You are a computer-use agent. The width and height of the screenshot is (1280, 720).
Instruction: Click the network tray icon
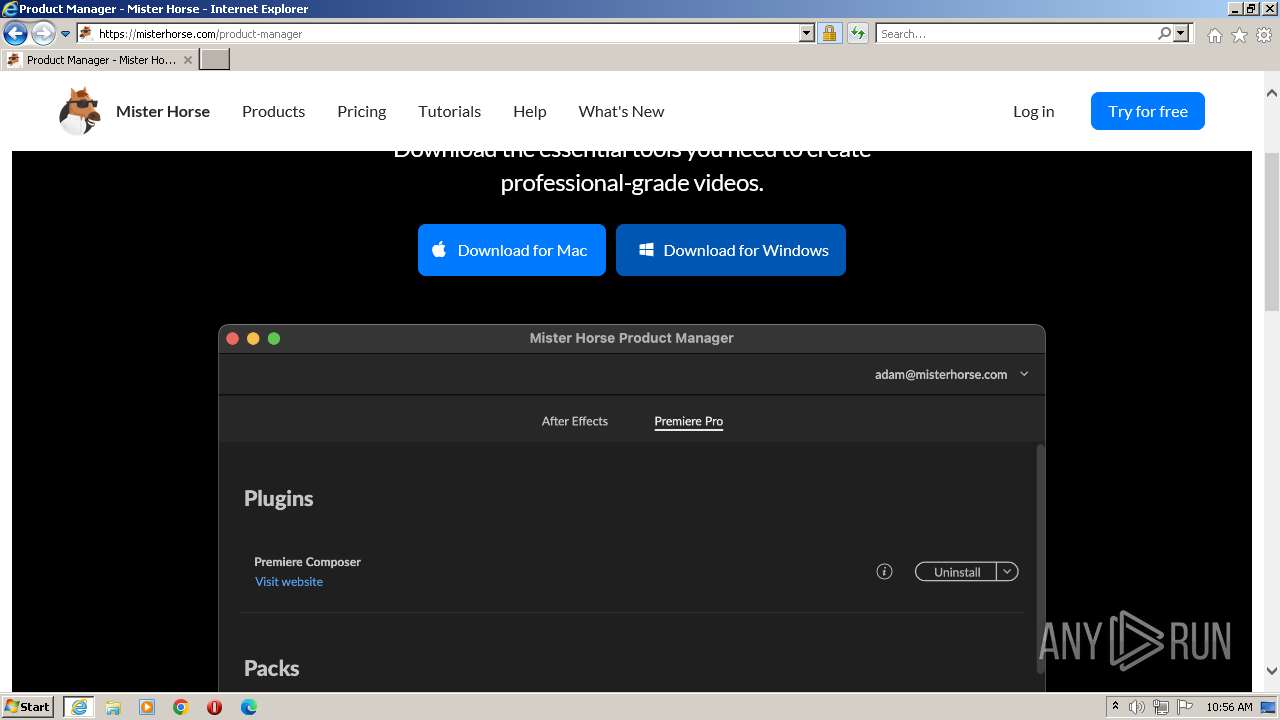[x=1161, y=707]
